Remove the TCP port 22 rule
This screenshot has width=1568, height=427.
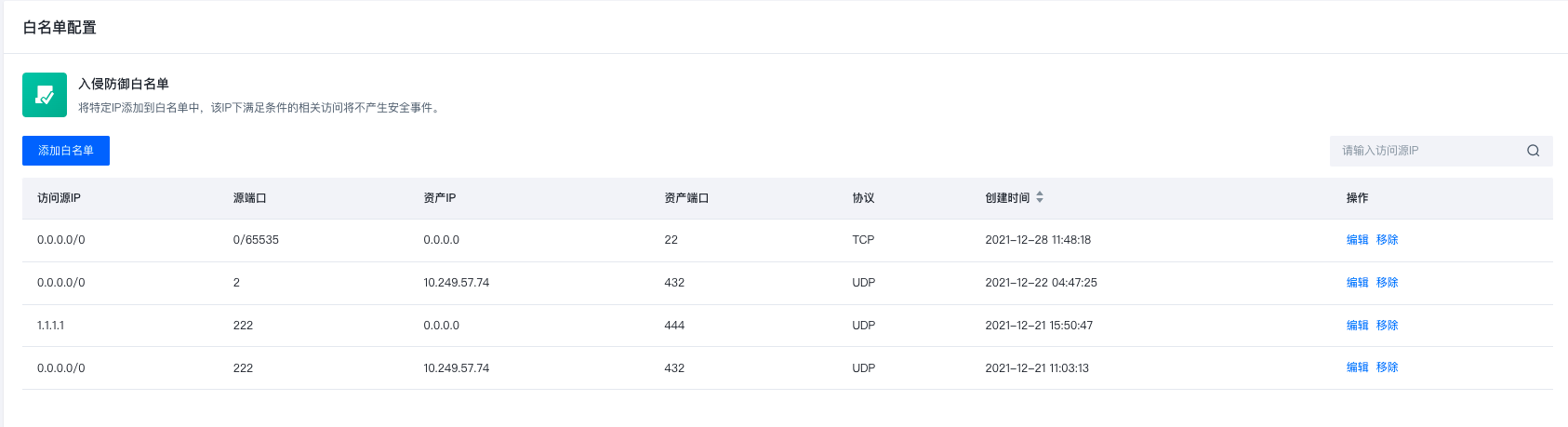[x=1387, y=240]
